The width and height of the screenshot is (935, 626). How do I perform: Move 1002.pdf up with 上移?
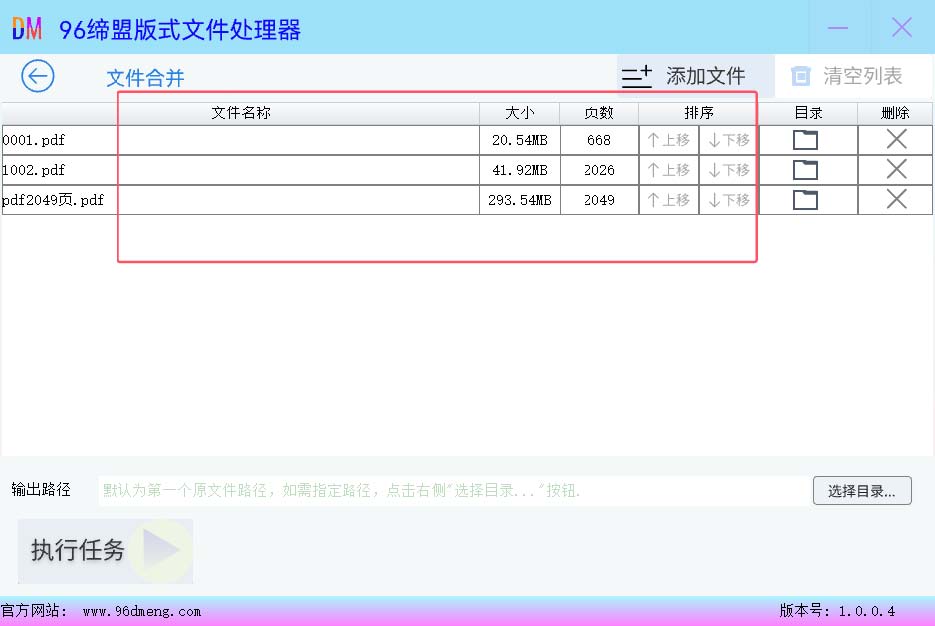click(x=668, y=170)
